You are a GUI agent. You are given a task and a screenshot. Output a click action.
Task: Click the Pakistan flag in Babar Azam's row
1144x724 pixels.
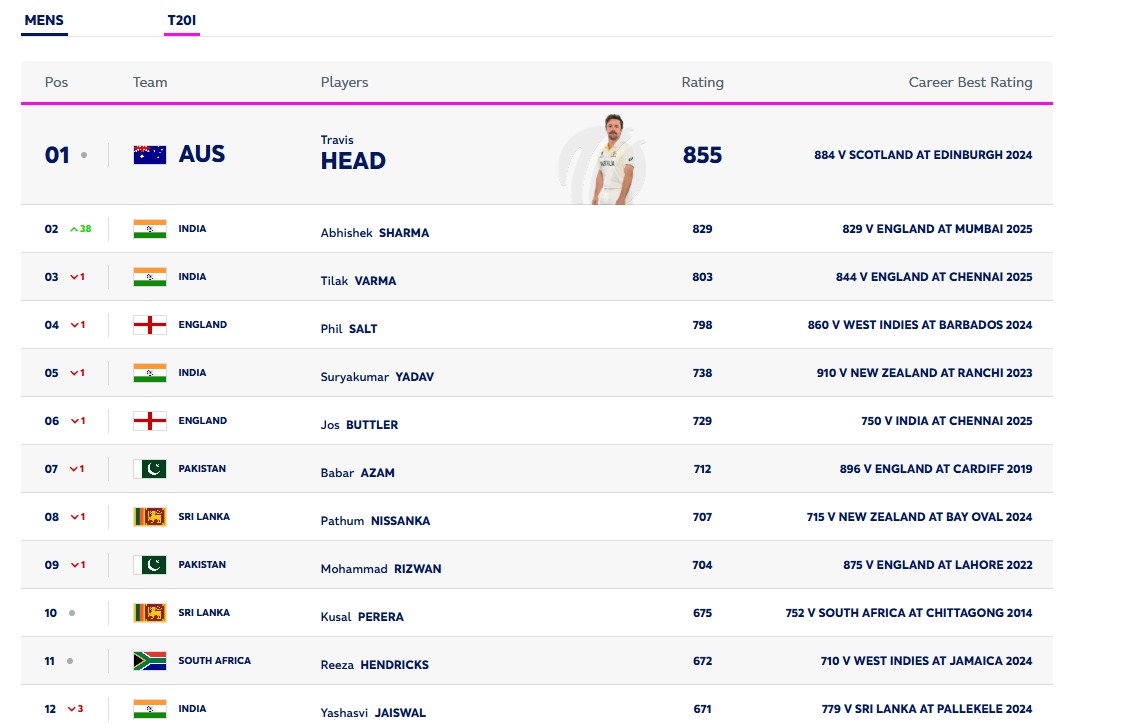(150, 469)
